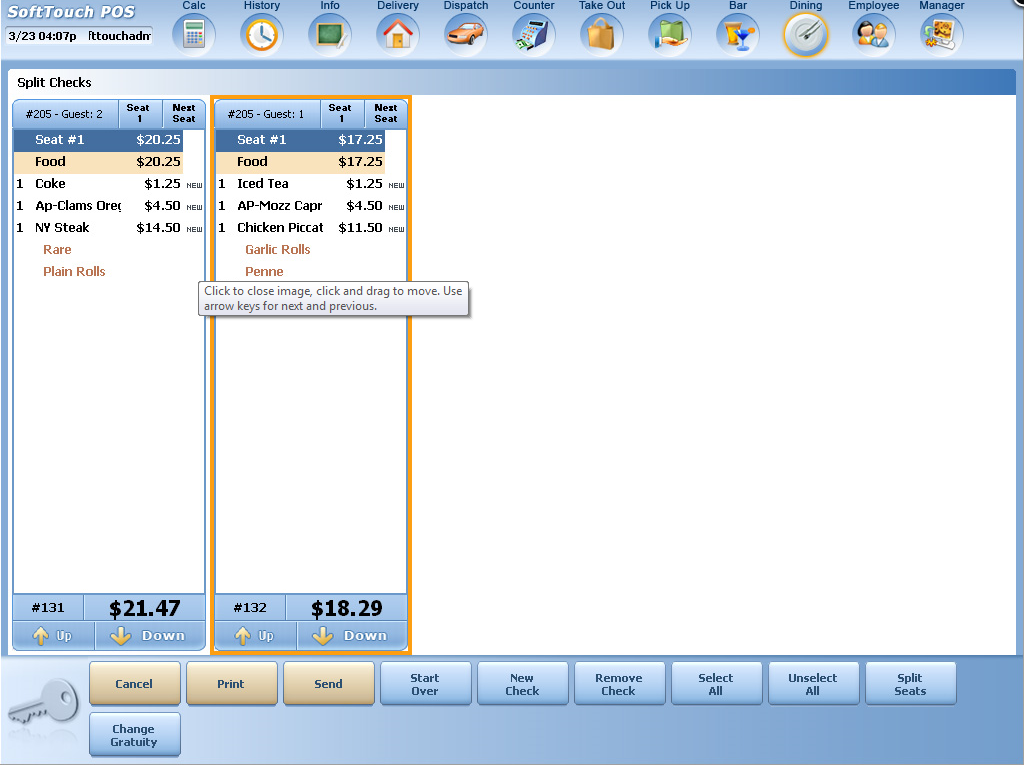Select the AP-Mozz Capr item
Image resolution: width=1024 pixels, height=765 pixels.
coord(310,206)
